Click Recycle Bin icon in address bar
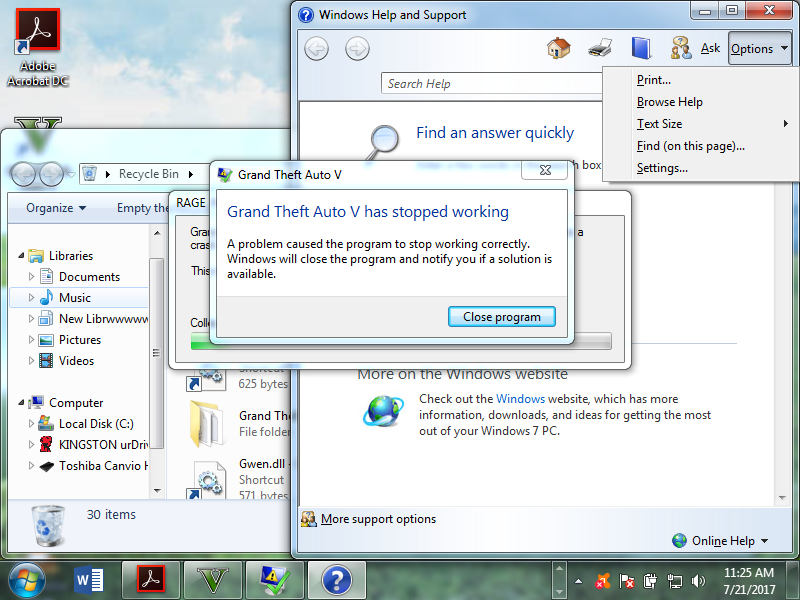The height and width of the screenshot is (600, 800). [90, 174]
